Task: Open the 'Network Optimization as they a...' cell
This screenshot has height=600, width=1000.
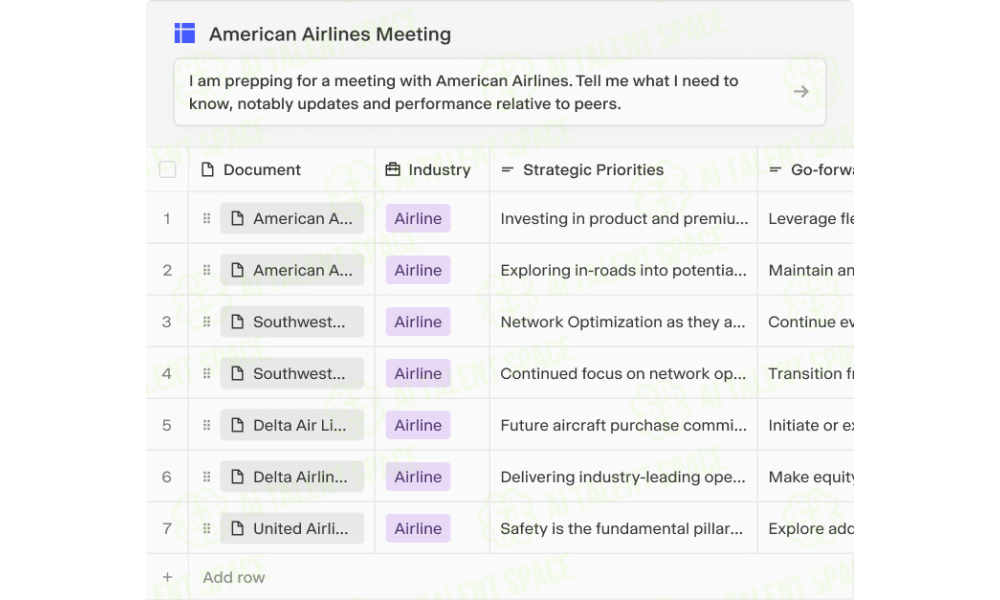Action: [x=624, y=321]
